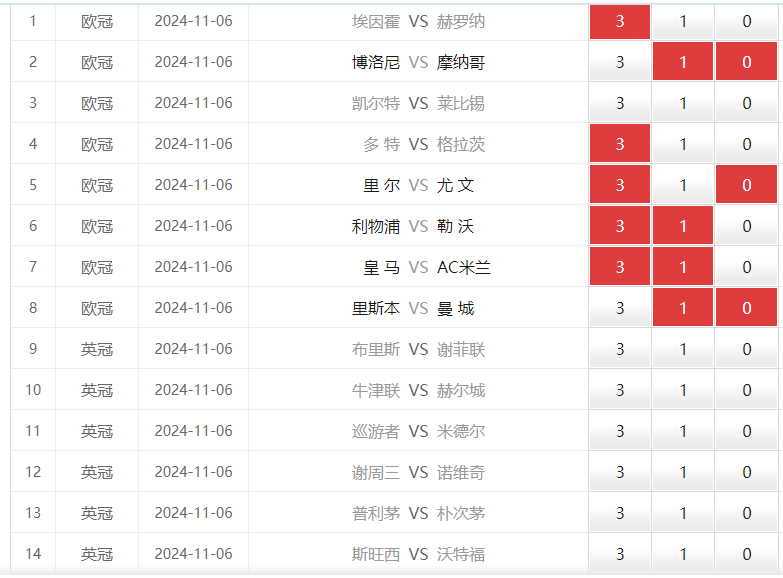
Task: Deselect 0 for 里斯本 VS 曼城 match
Action: pos(747,308)
